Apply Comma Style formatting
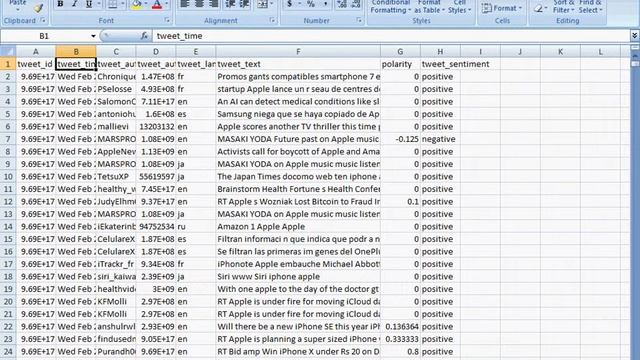Screen dimensions: 640x360 325,4
